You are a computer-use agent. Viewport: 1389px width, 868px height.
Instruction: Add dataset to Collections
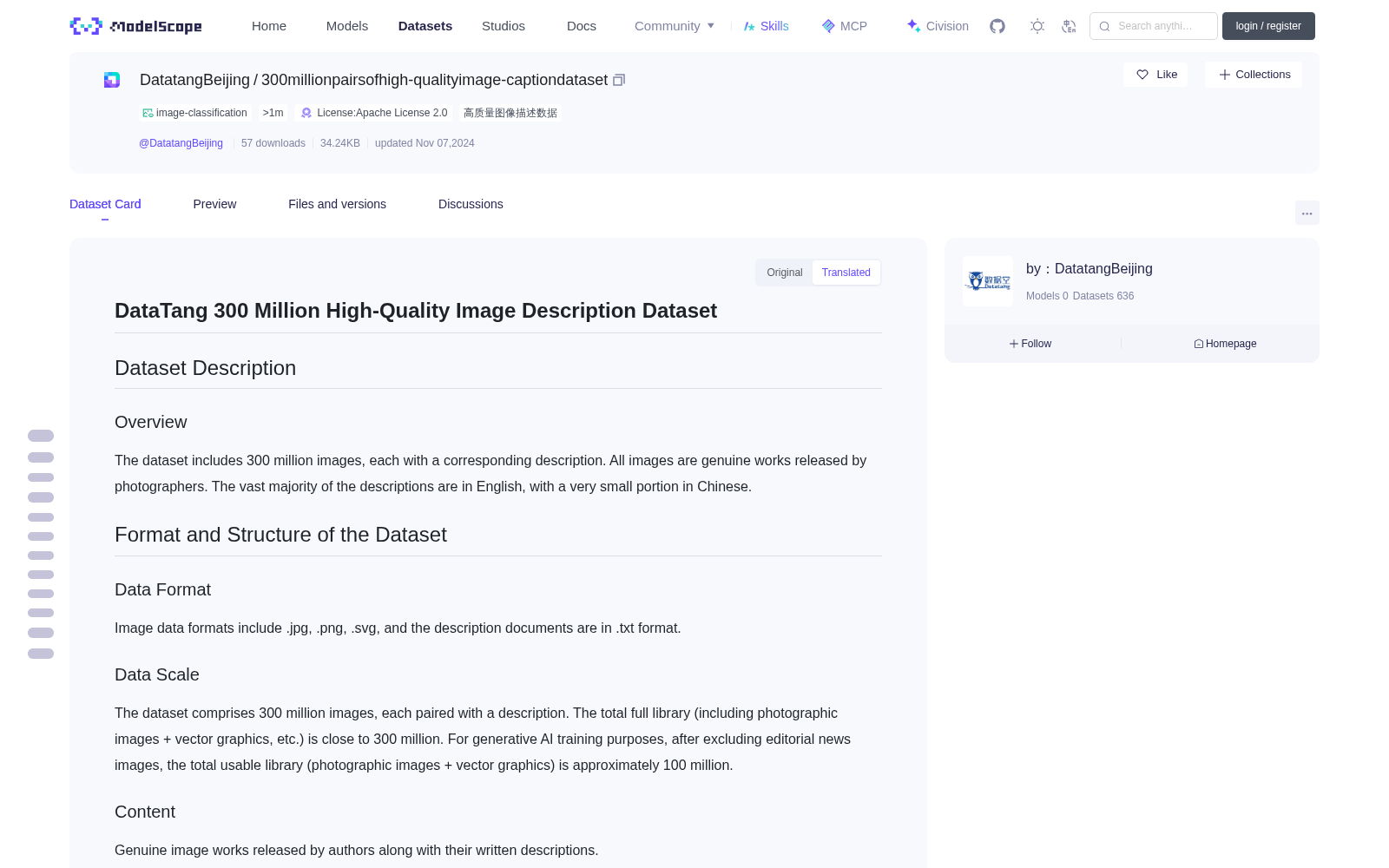(x=1254, y=75)
